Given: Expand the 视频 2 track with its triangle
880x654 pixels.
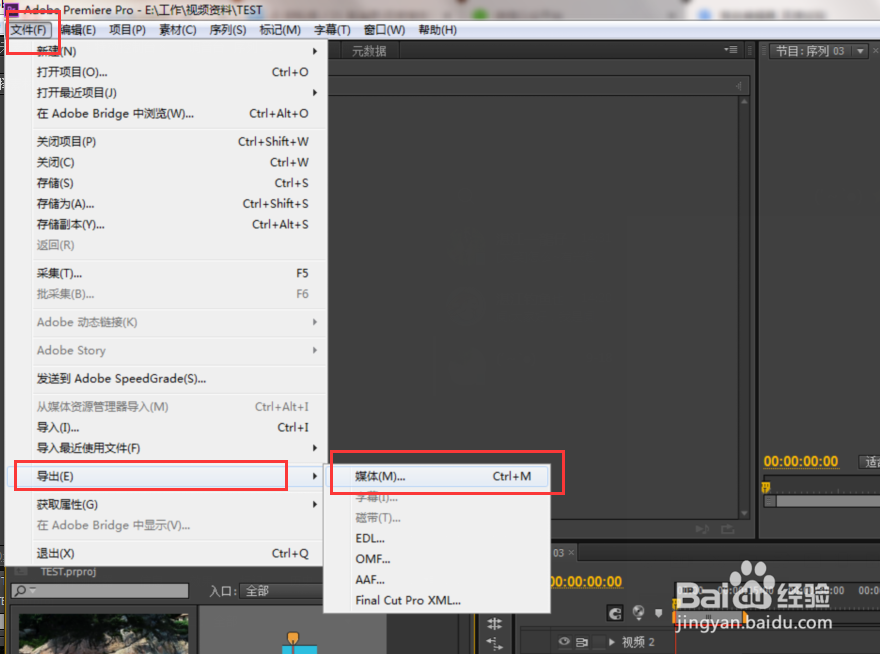Looking at the screenshot, I should [x=611, y=641].
